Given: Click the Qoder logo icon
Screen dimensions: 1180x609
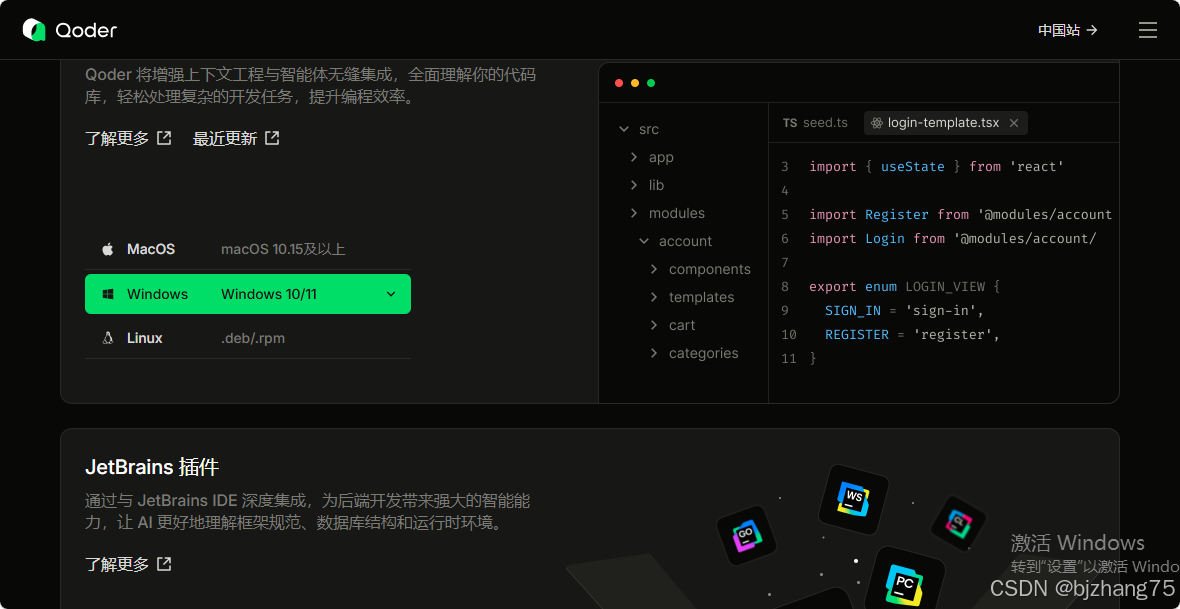Looking at the screenshot, I should (x=35, y=30).
